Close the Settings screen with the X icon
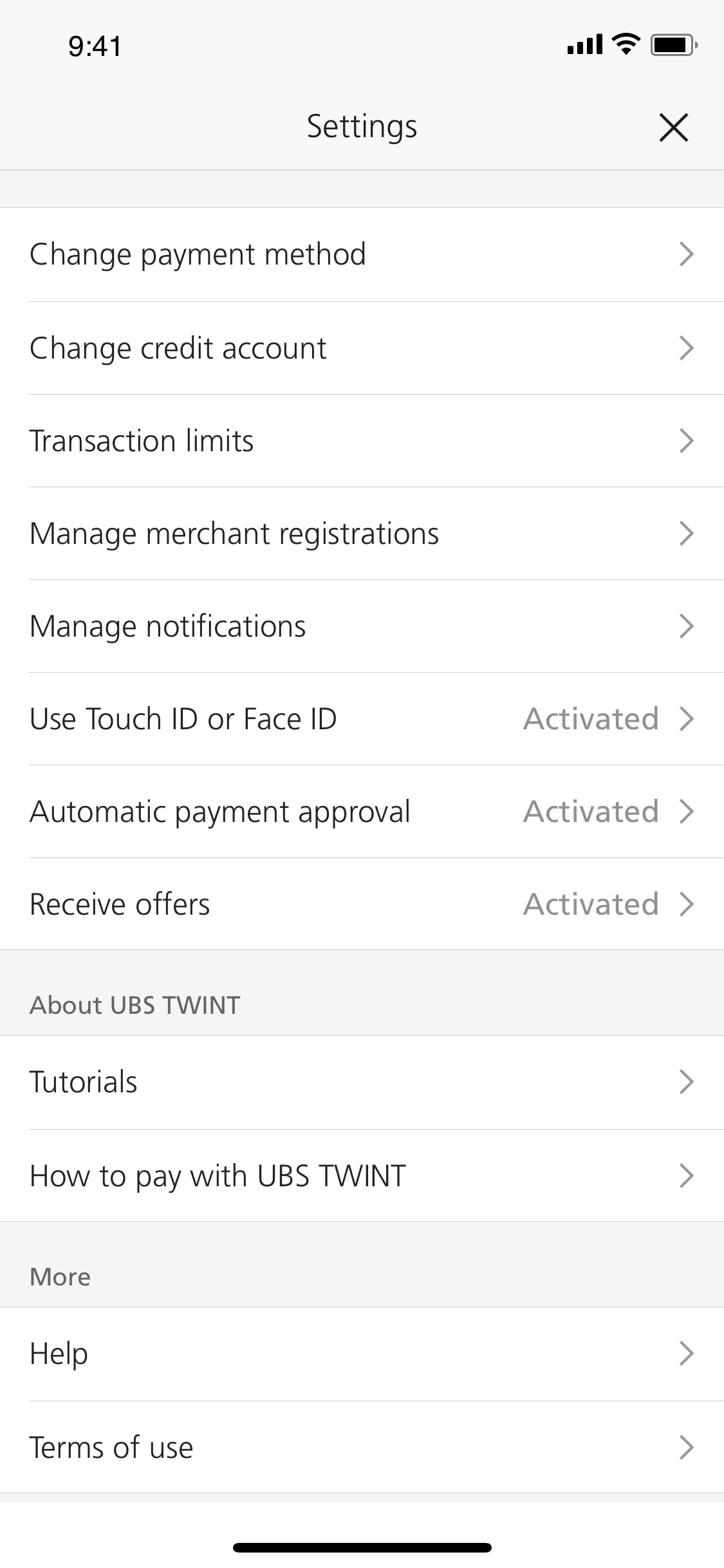724x1568 pixels. click(x=673, y=127)
